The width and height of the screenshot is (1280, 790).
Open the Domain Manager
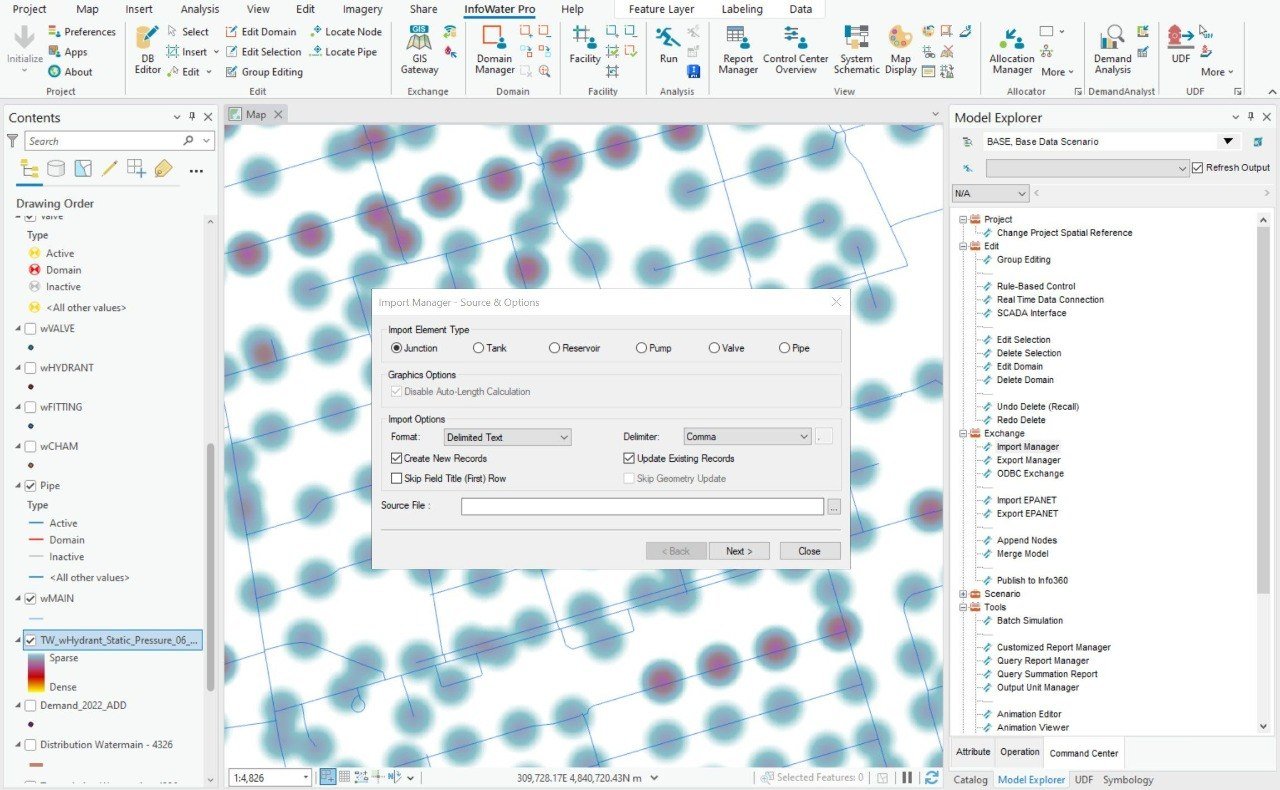pyautogui.click(x=494, y=50)
